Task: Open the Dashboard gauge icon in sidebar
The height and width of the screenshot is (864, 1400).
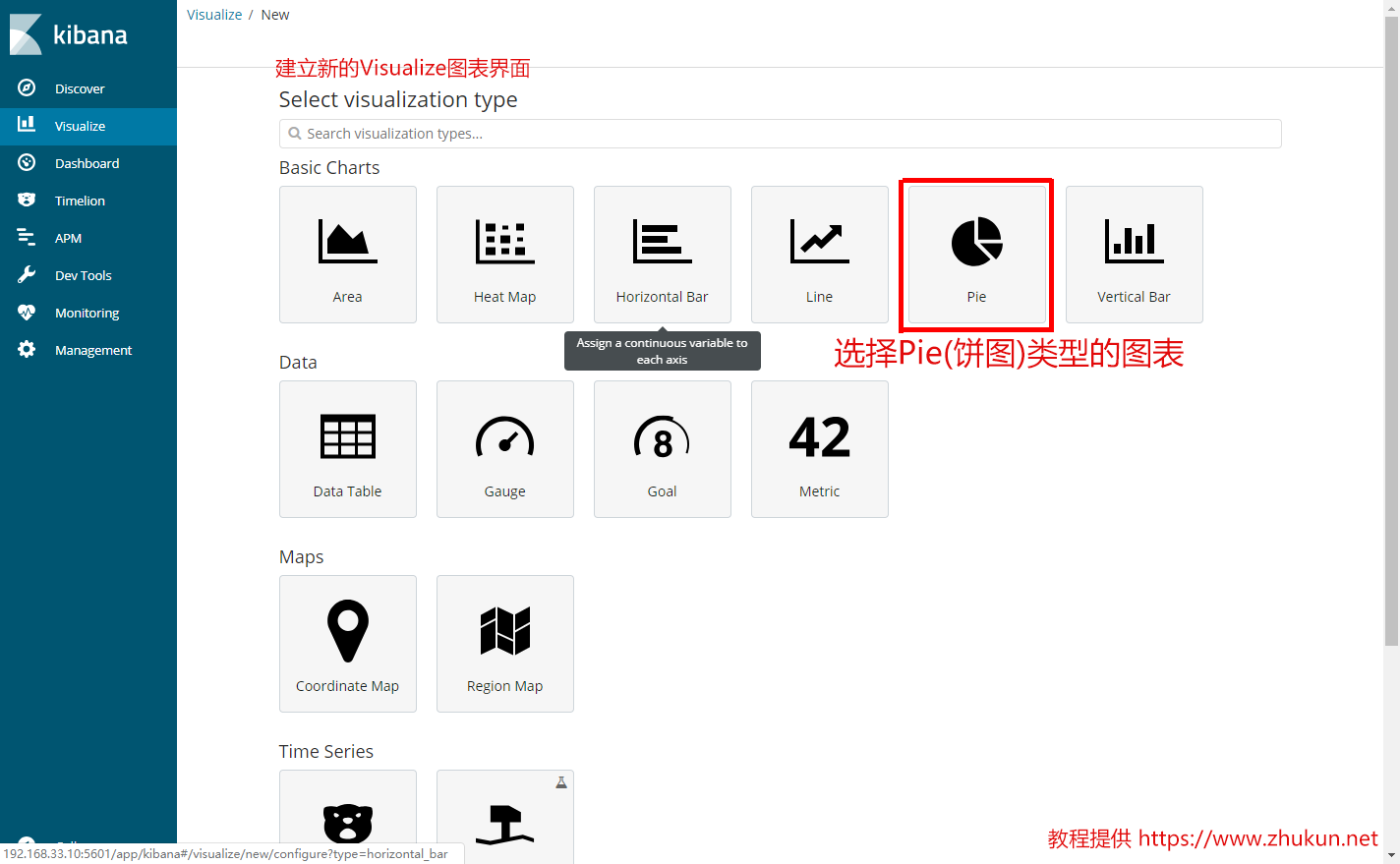Action: 27,162
